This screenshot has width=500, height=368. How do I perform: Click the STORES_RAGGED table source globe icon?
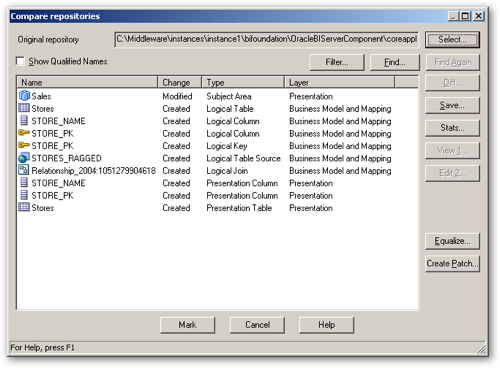coord(24,158)
